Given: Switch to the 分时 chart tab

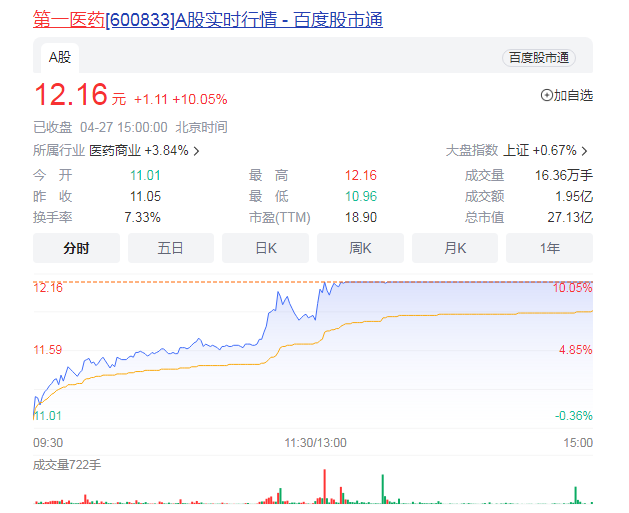Looking at the screenshot, I should pyautogui.click(x=76, y=248).
